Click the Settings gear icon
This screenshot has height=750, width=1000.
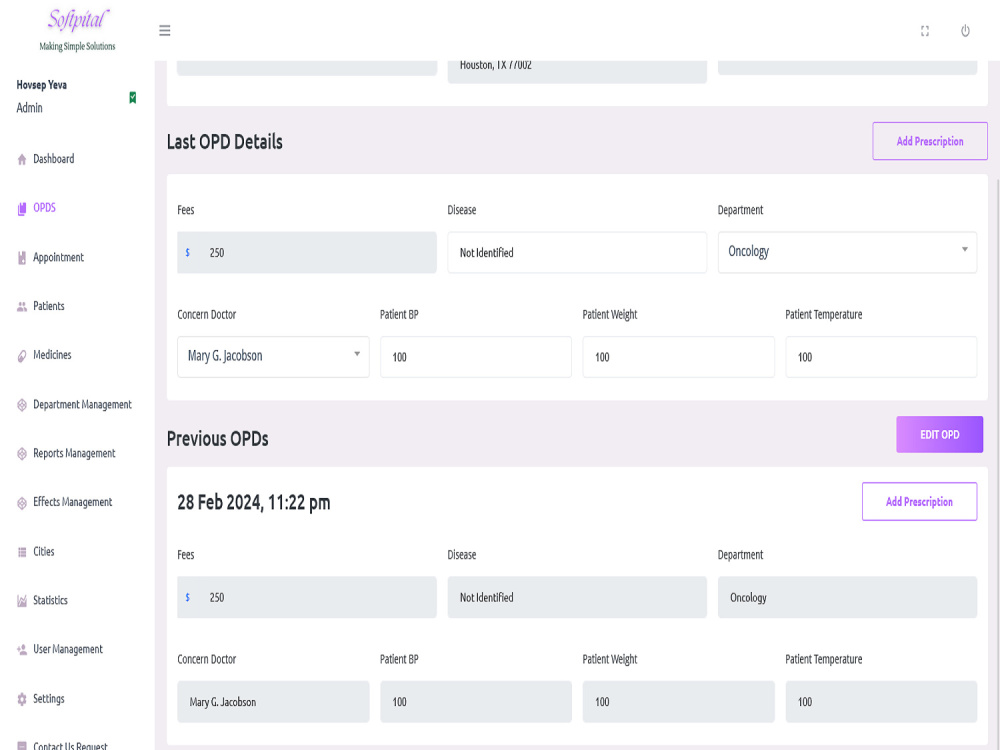coord(22,699)
